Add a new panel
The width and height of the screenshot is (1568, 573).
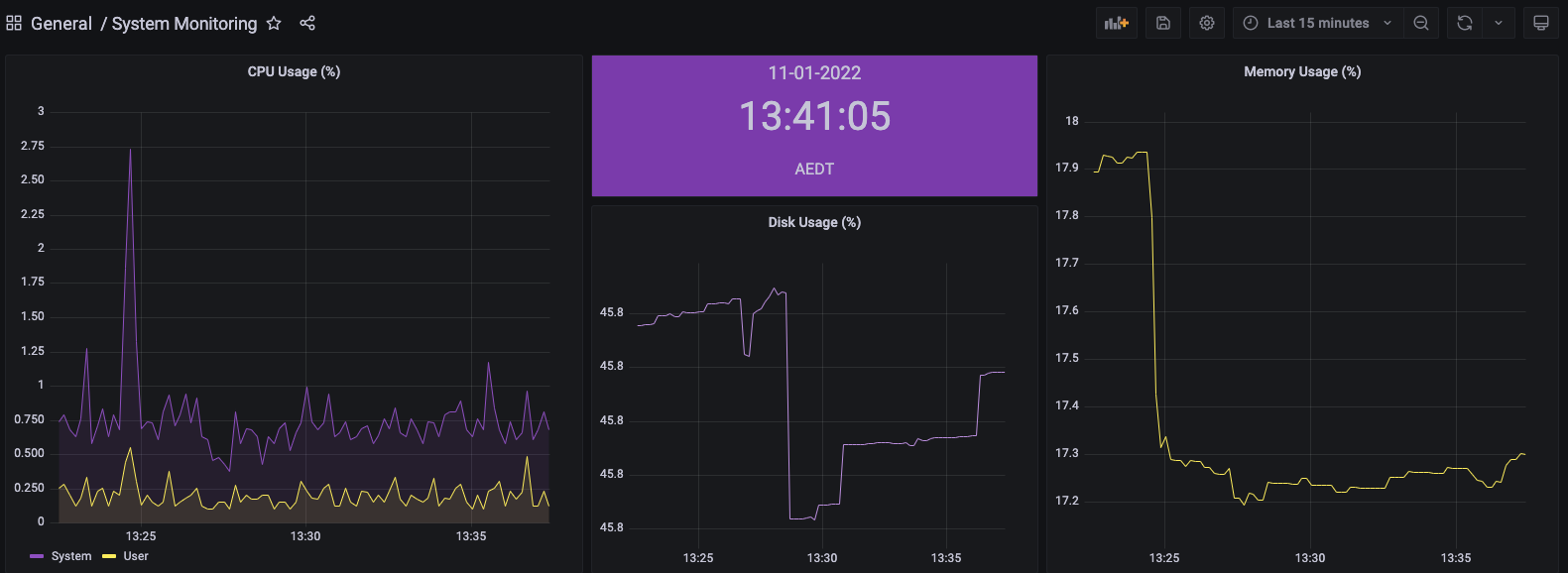[1117, 23]
